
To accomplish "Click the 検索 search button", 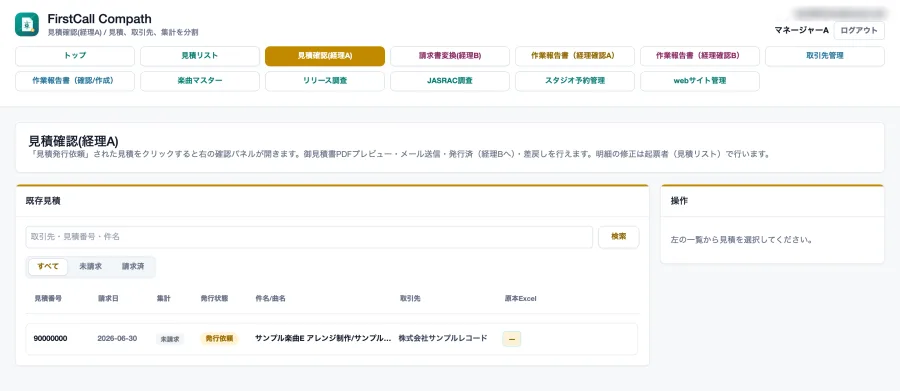I will point(619,237).
